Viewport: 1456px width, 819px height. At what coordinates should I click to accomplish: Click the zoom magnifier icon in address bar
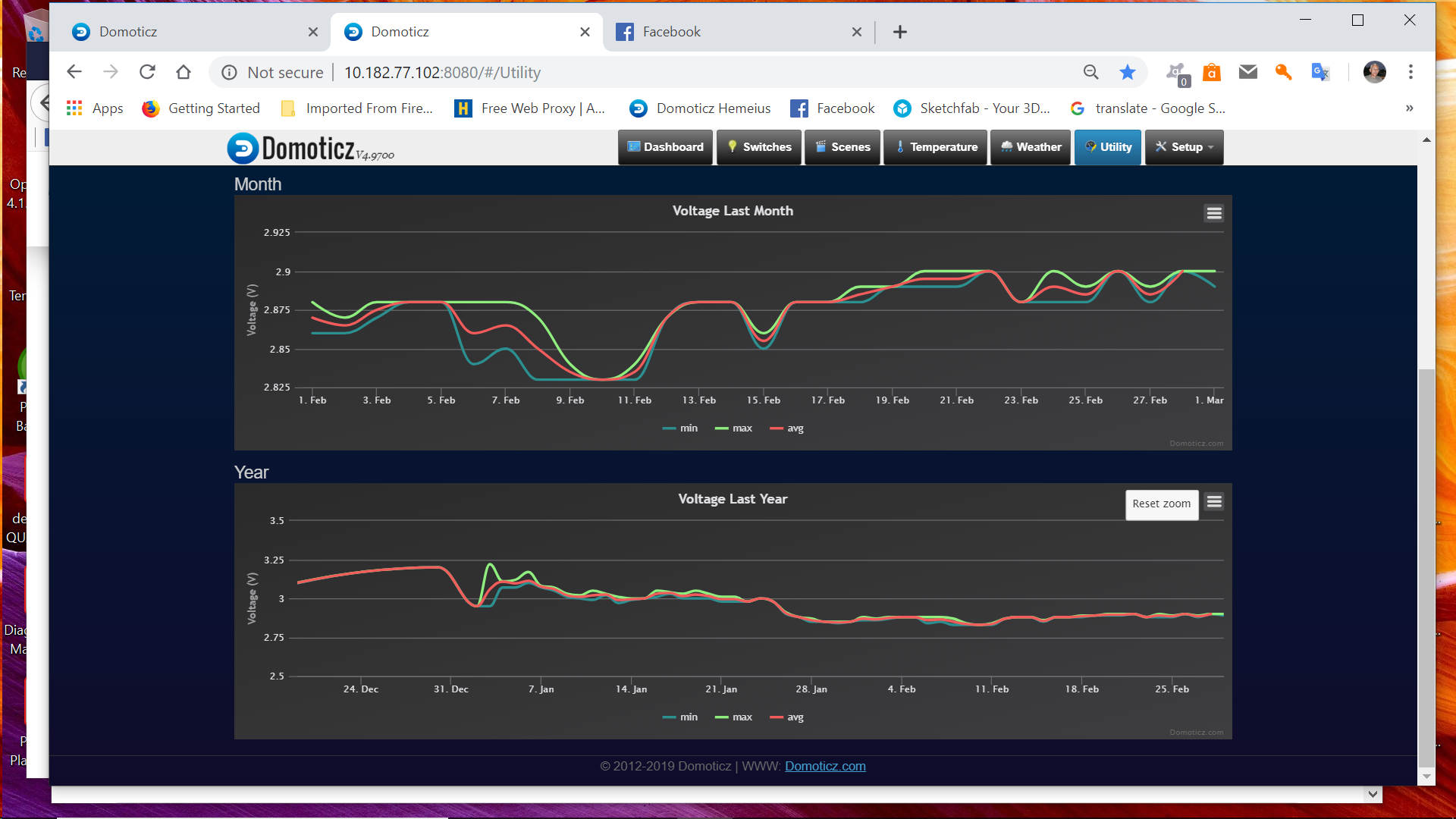[1090, 72]
